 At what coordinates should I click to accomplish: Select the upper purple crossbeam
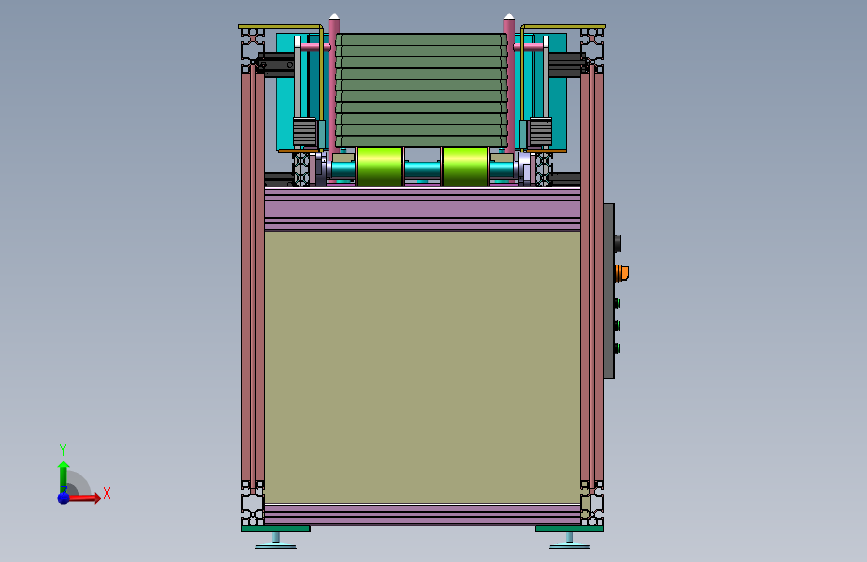(422, 209)
